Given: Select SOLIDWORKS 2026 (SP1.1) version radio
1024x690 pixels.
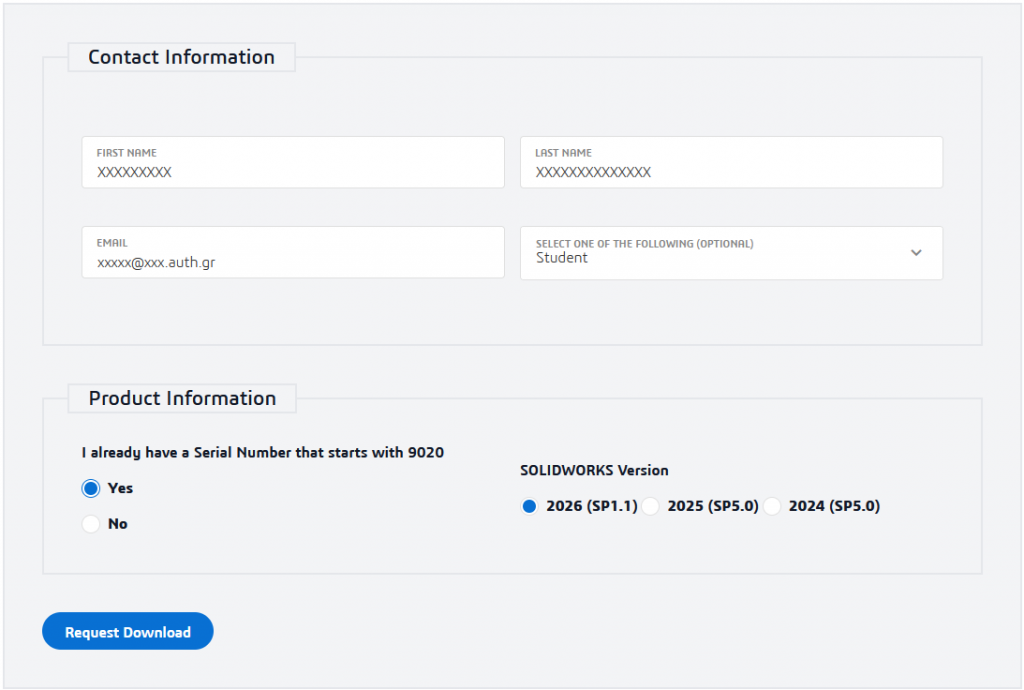Looking at the screenshot, I should [530, 507].
